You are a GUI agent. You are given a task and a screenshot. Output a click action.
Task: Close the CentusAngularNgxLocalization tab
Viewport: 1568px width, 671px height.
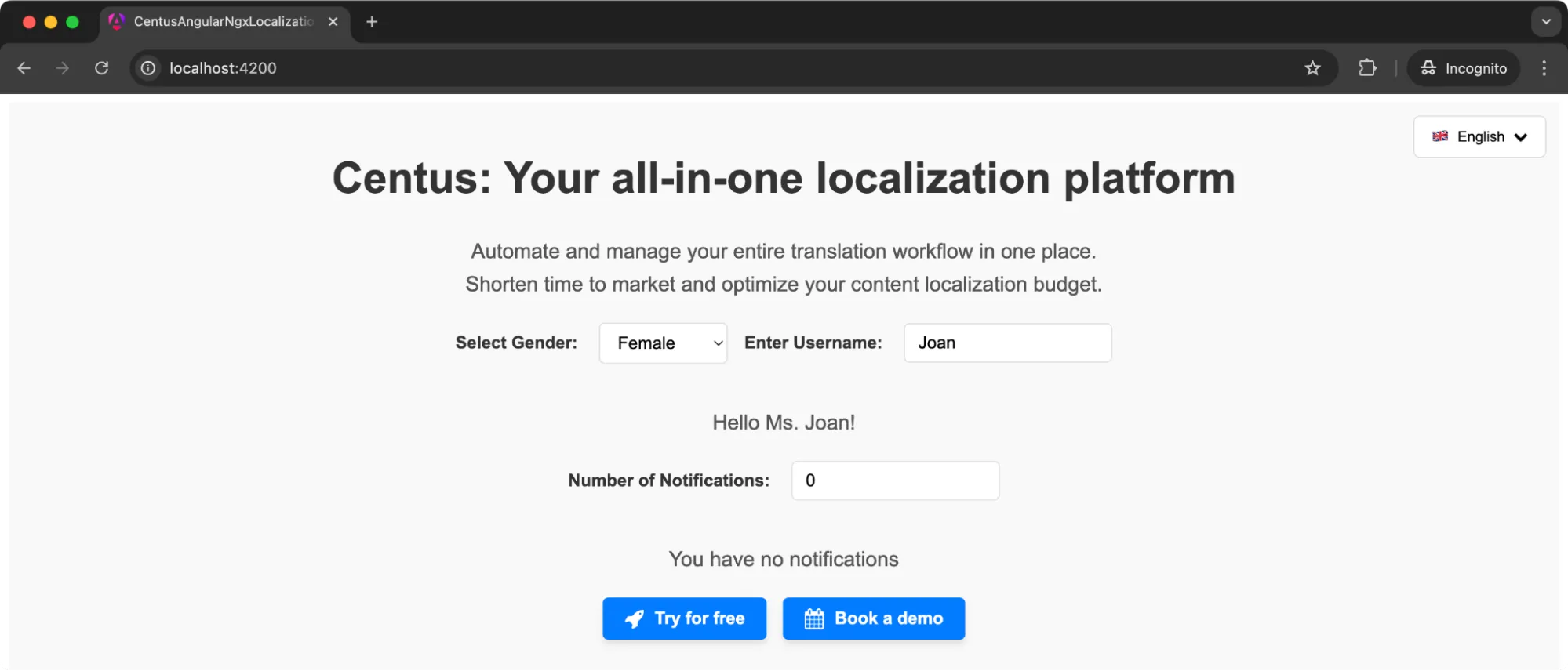(333, 22)
